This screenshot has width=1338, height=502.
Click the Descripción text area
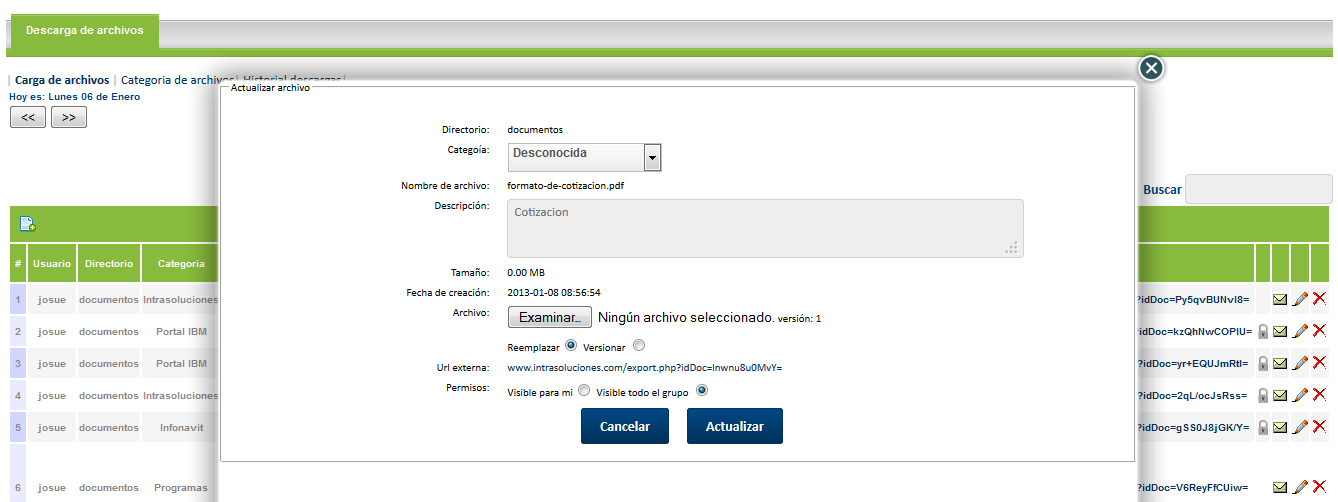[x=765, y=228]
